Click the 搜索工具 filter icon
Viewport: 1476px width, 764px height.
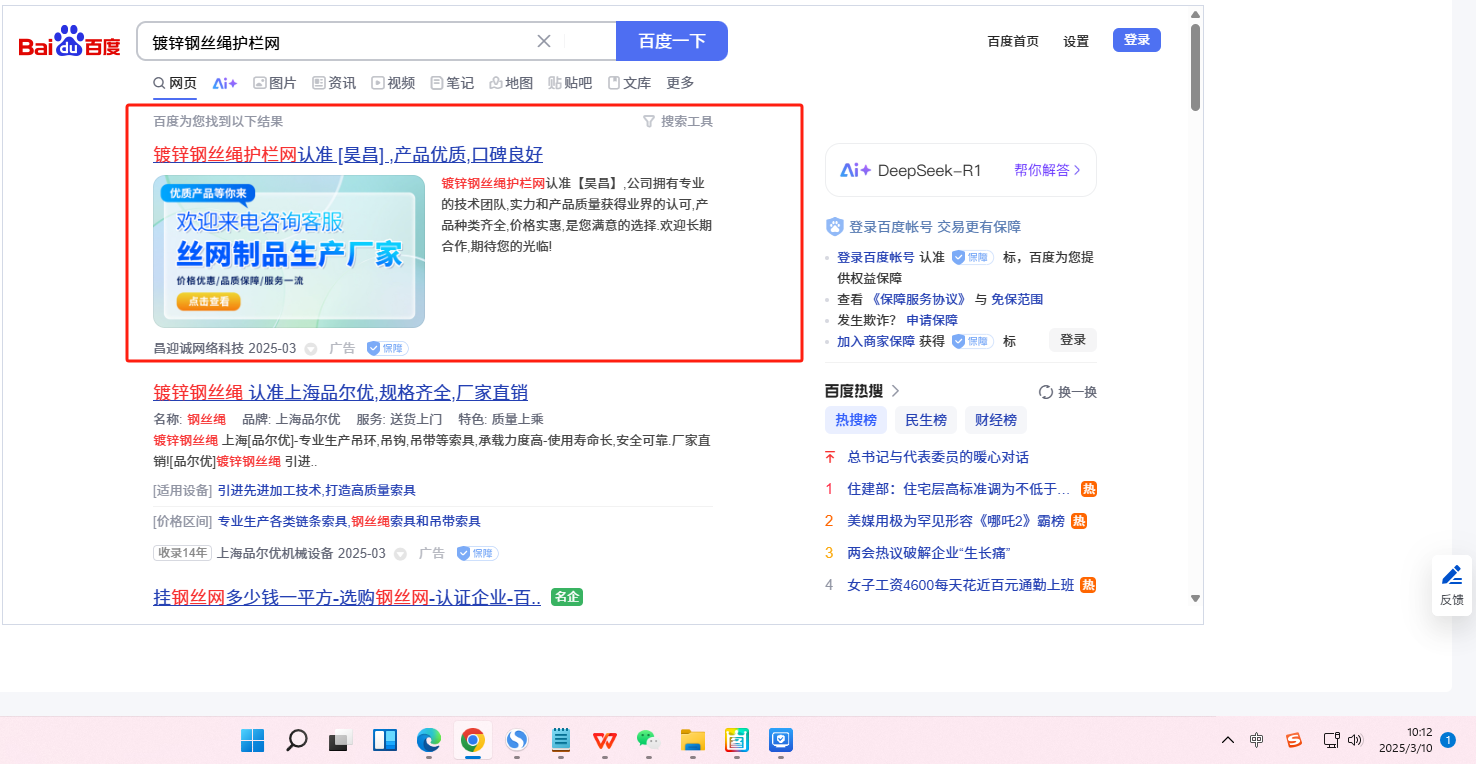click(x=649, y=121)
